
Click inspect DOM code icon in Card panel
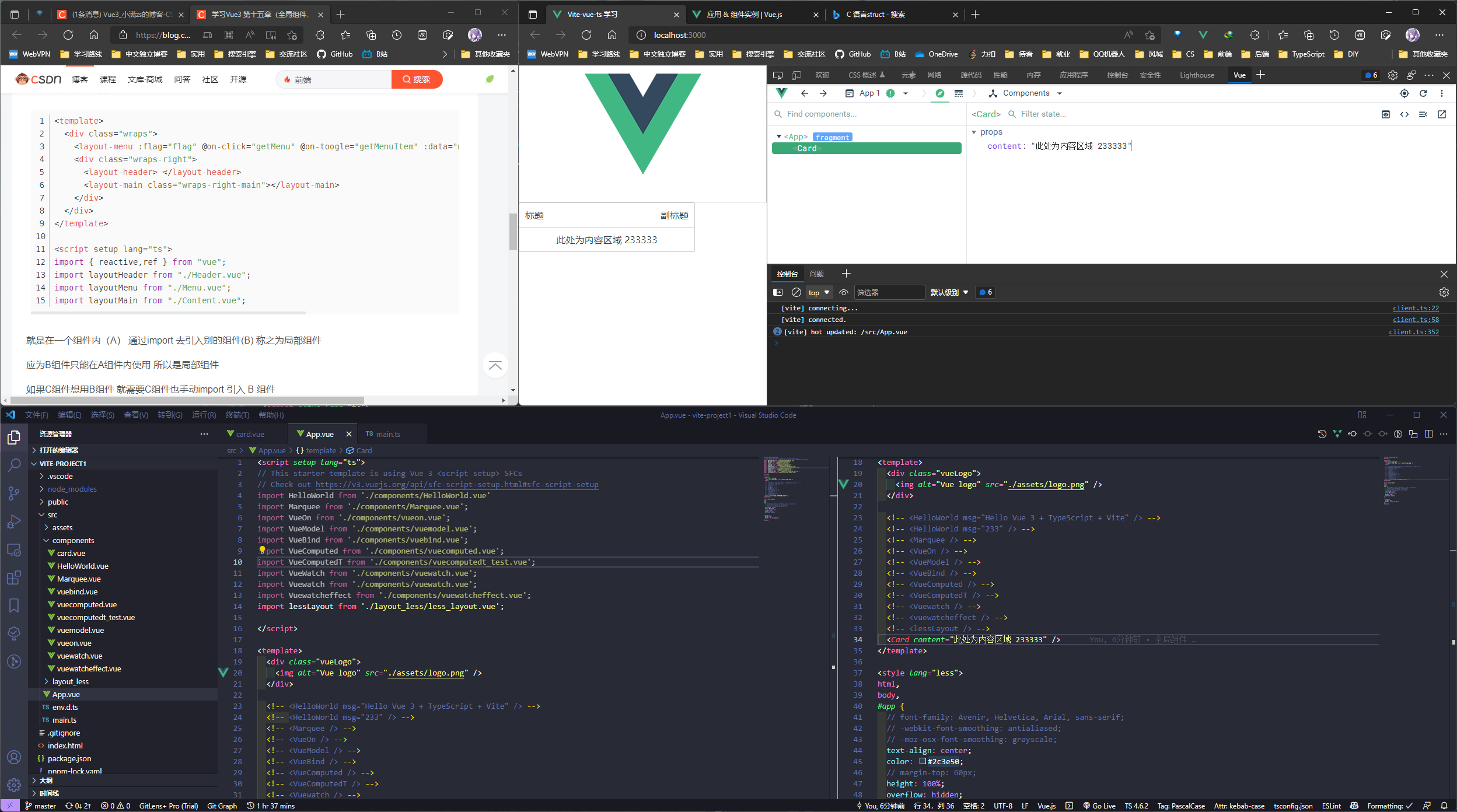(1404, 114)
